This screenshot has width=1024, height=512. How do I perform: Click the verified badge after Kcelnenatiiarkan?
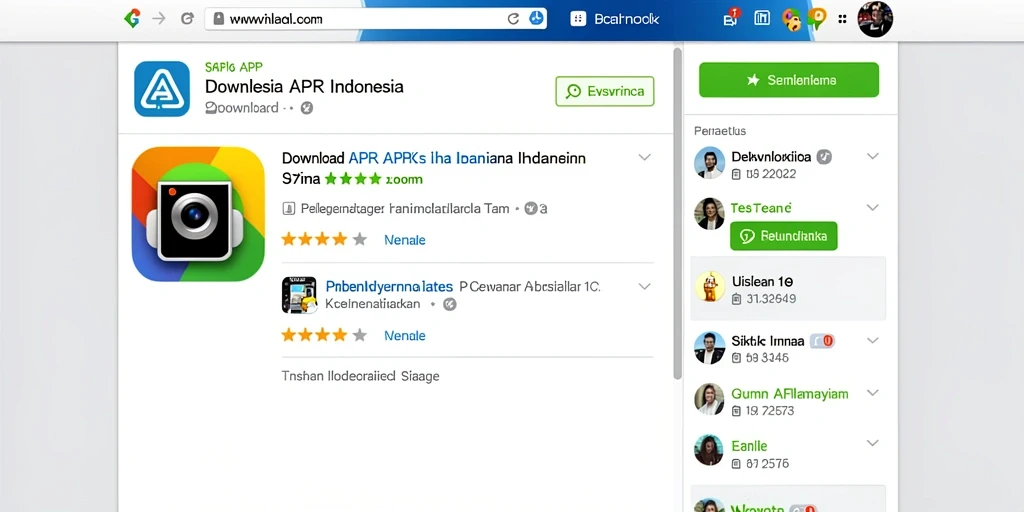coord(449,304)
